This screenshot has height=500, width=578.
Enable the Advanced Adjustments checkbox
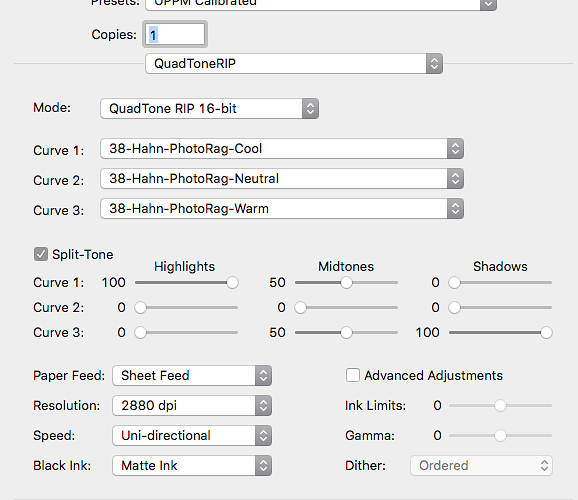pos(353,375)
